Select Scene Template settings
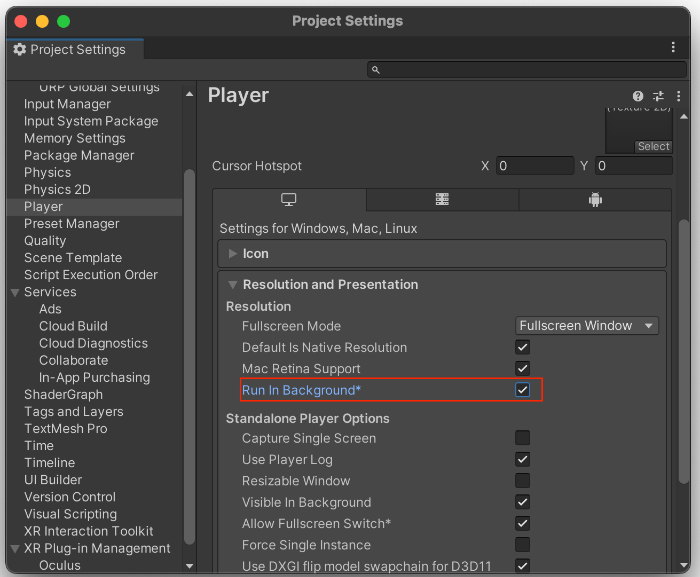700x577 pixels. pyautogui.click(x=73, y=258)
